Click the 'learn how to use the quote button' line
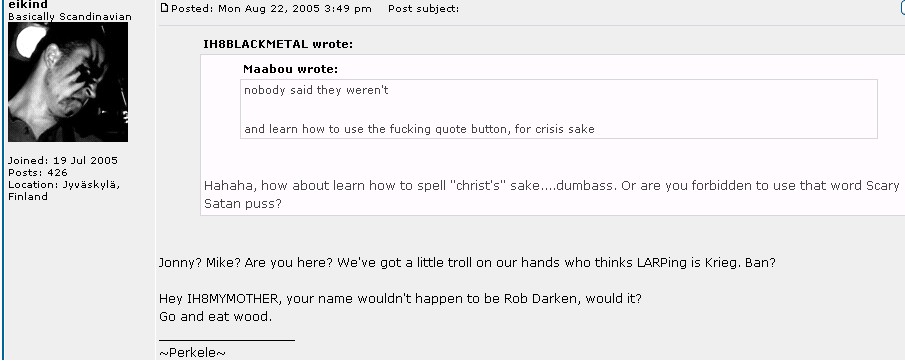905x361 pixels. (x=419, y=129)
